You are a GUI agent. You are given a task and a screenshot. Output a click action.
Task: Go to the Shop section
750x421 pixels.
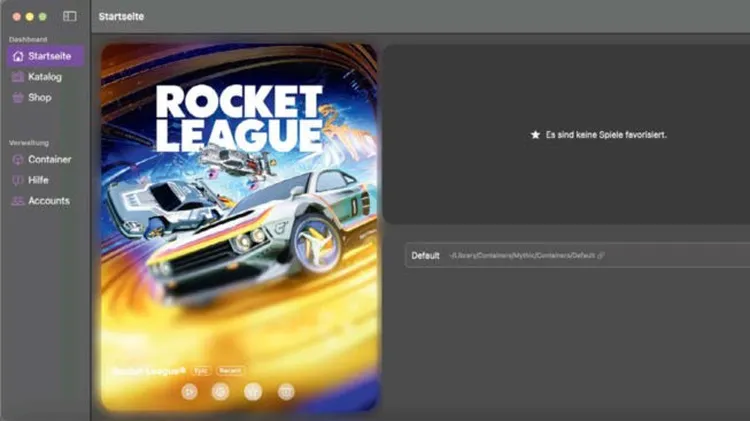(45, 98)
